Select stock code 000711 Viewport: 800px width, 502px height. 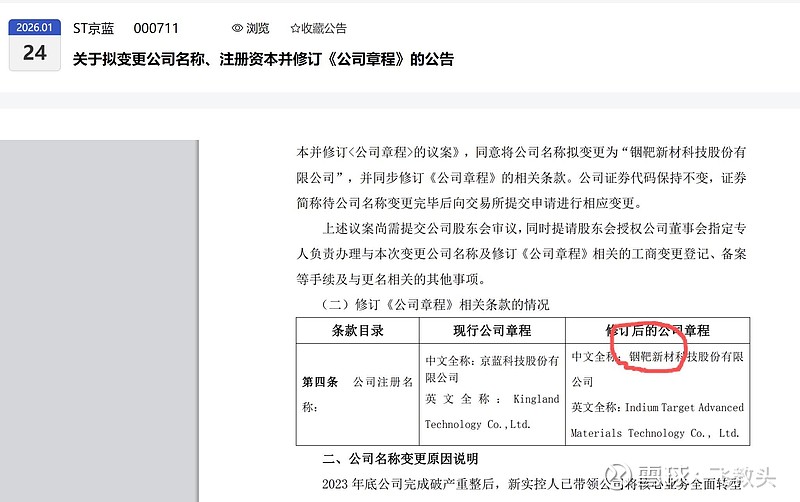pos(156,28)
